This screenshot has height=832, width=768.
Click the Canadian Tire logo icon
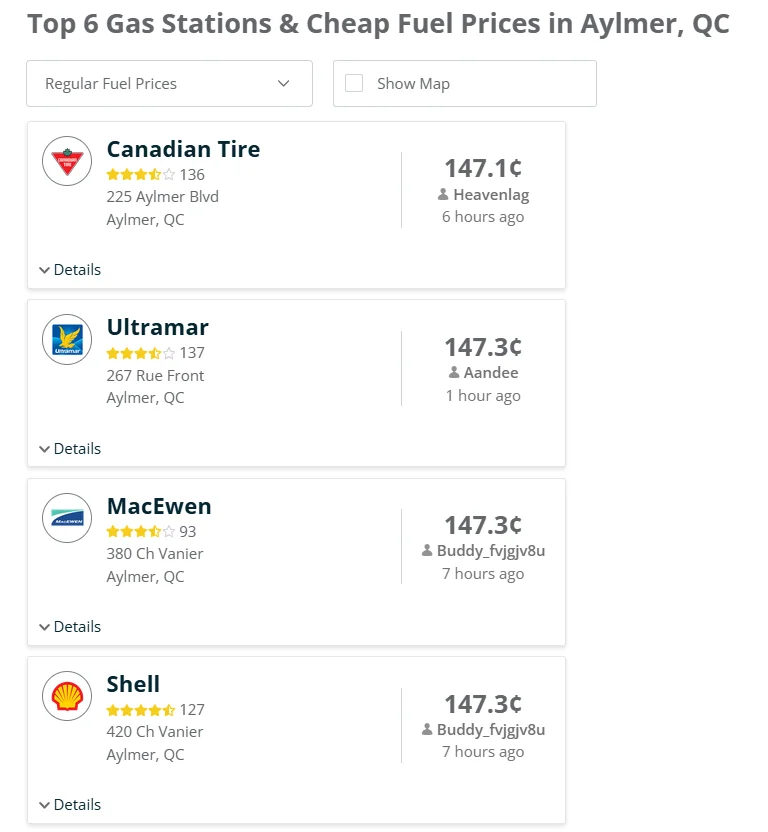(67, 161)
